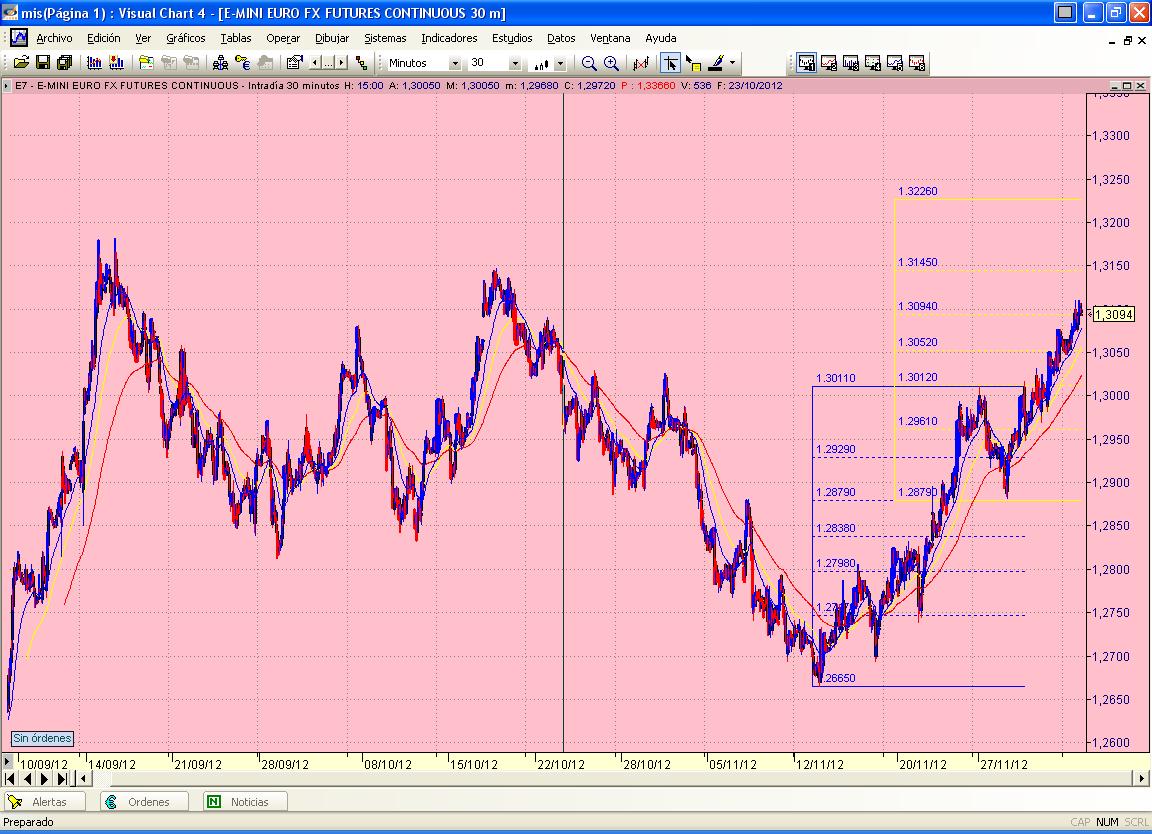The image size is (1152, 834).
Task: Expand the 30 compression value dropdown
Action: [x=515, y=63]
